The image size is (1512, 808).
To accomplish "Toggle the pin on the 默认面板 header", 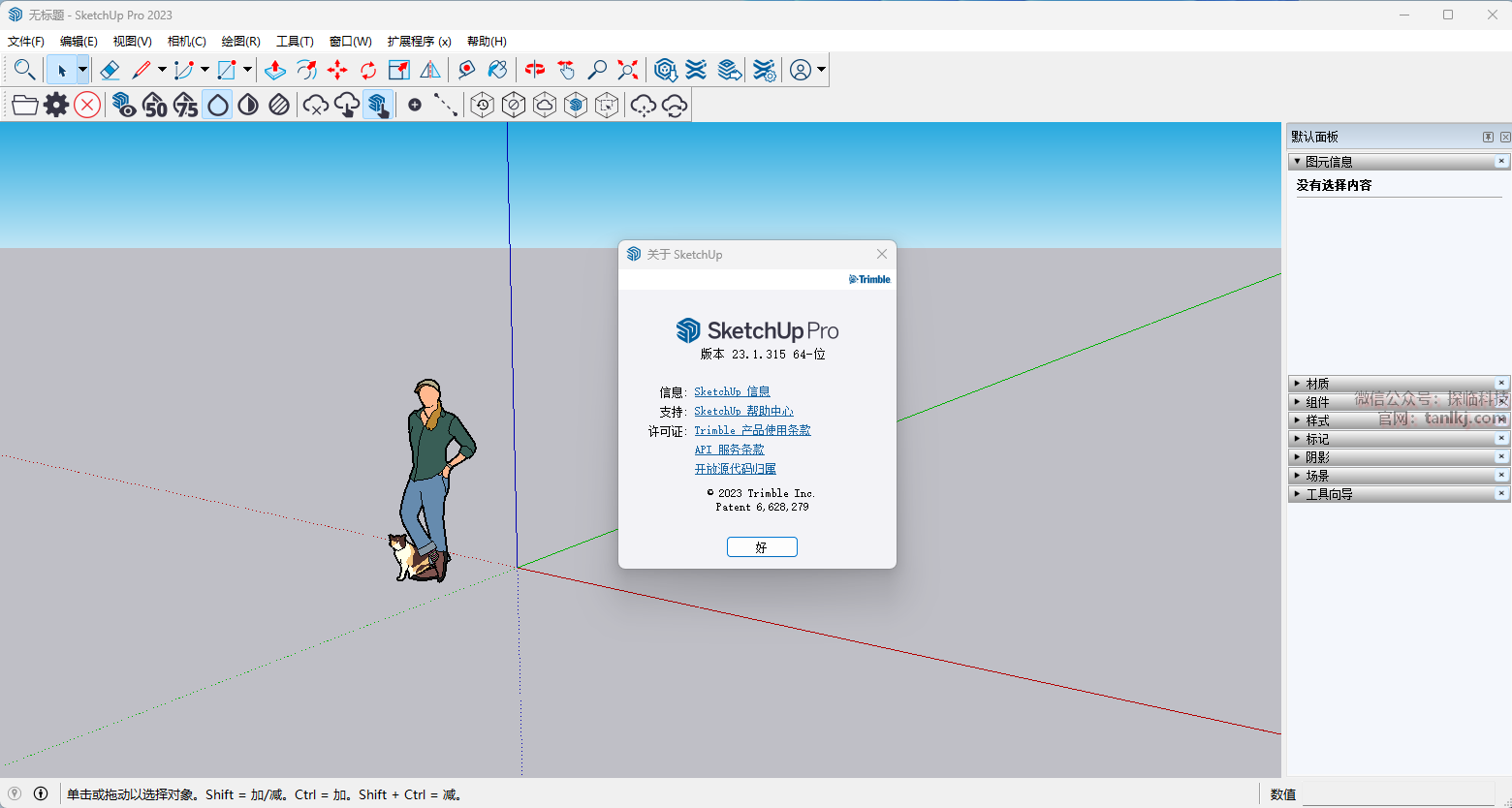I will pos(1488,137).
